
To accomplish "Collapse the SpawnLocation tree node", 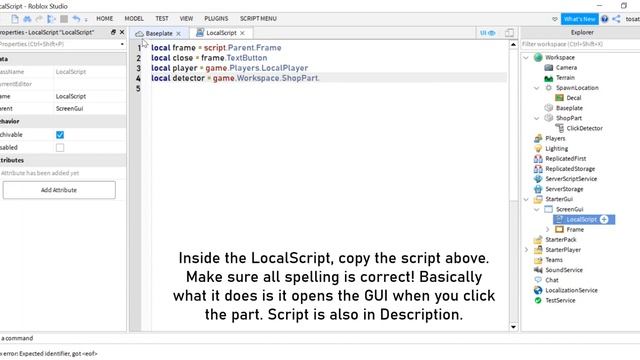I will tap(537, 88).
